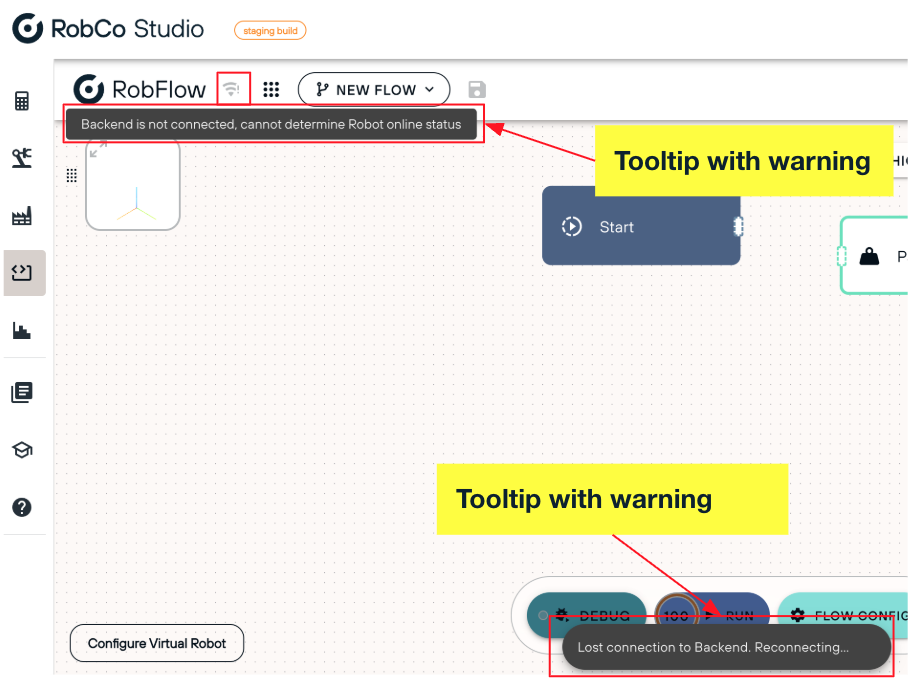Click the wifi connection status icon

[233, 89]
